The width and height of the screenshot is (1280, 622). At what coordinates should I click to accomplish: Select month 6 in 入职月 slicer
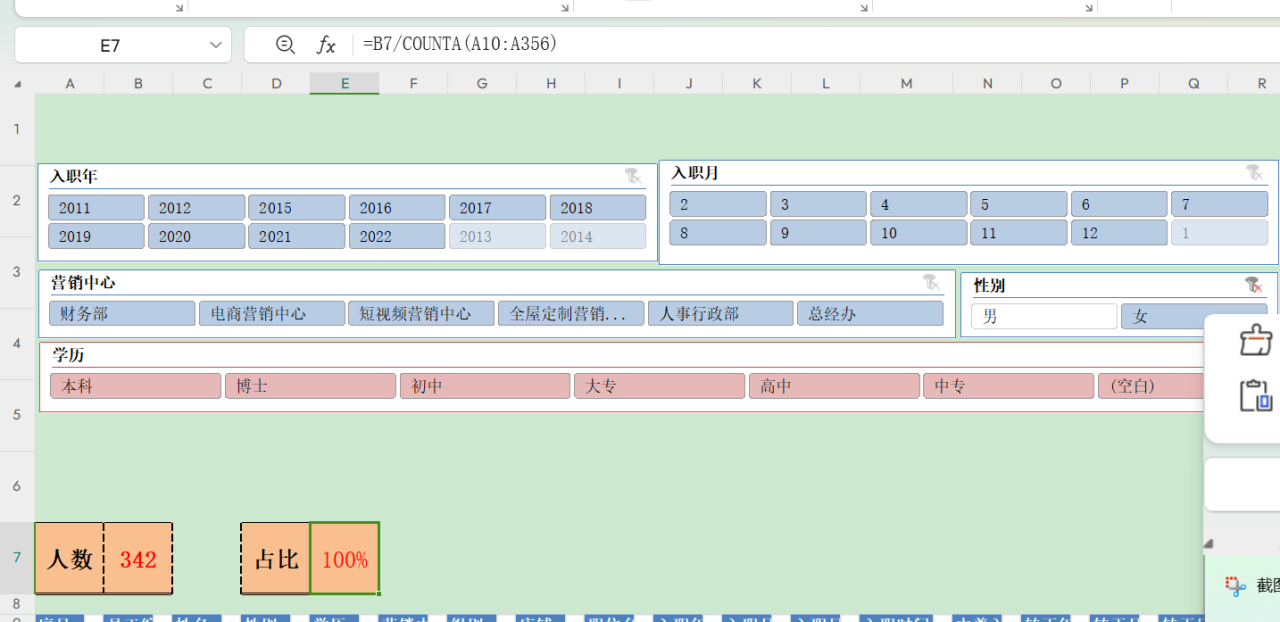point(1119,204)
